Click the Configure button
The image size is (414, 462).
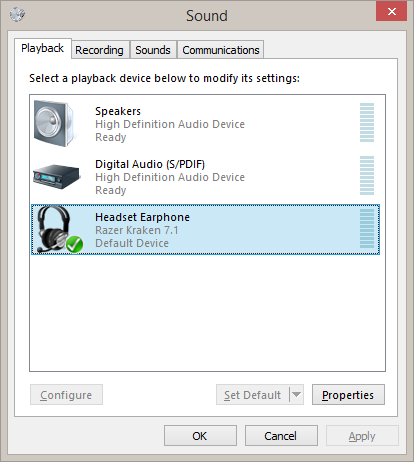coord(66,395)
